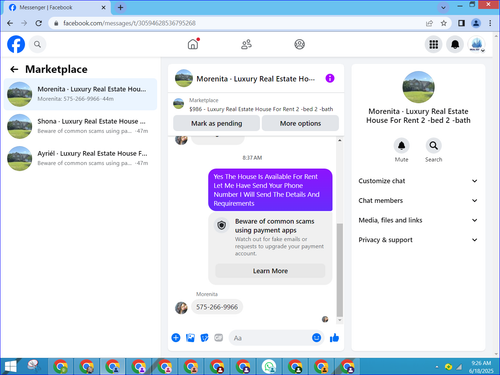Open Groups icon in top navigation

pyautogui.click(x=299, y=44)
